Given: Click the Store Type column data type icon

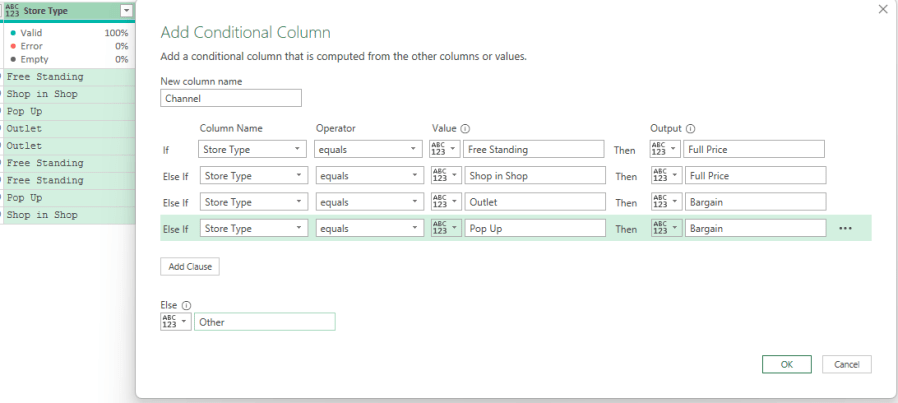Looking at the screenshot, I should pos(12,11).
